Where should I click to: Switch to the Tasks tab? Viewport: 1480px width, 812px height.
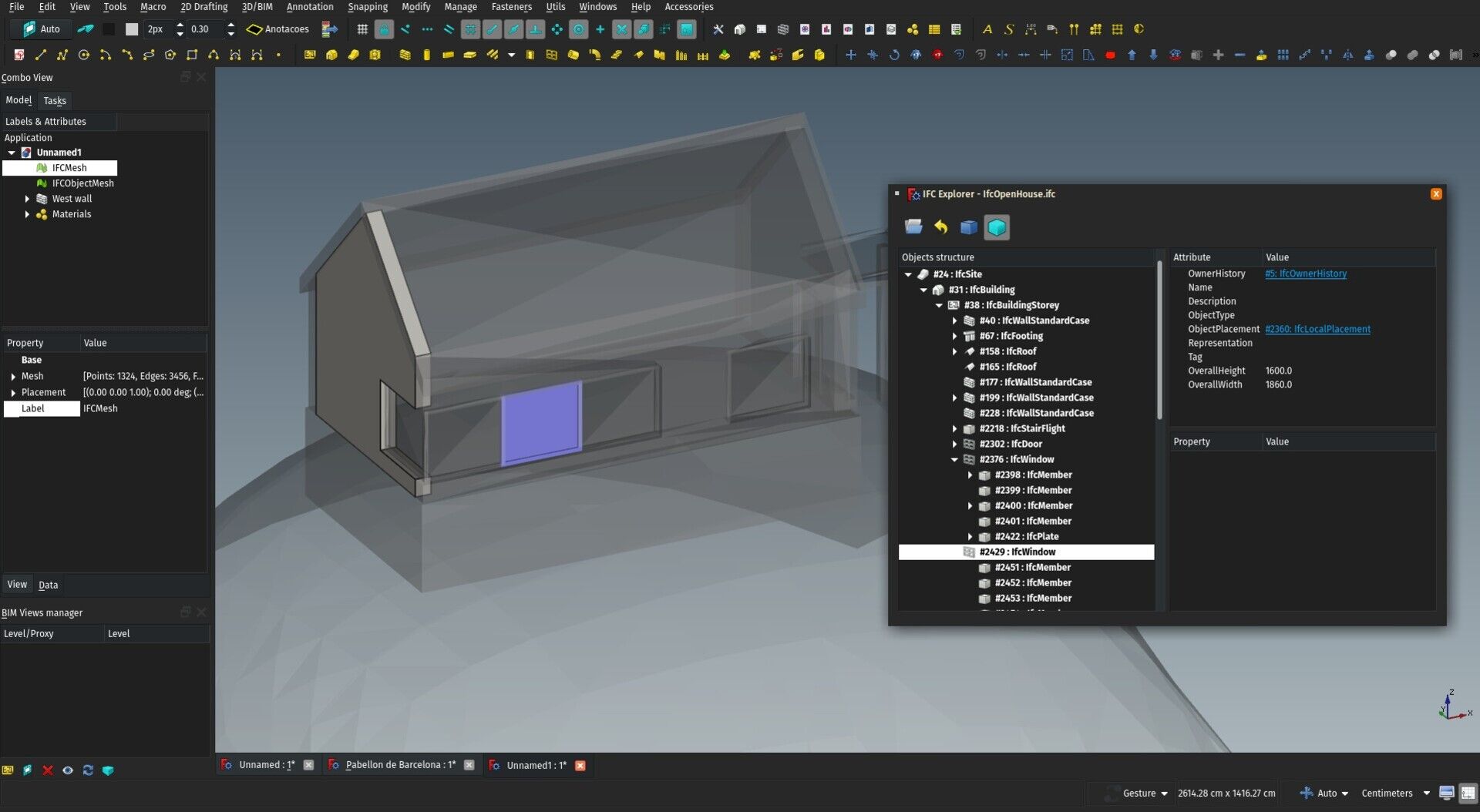[55, 101]
